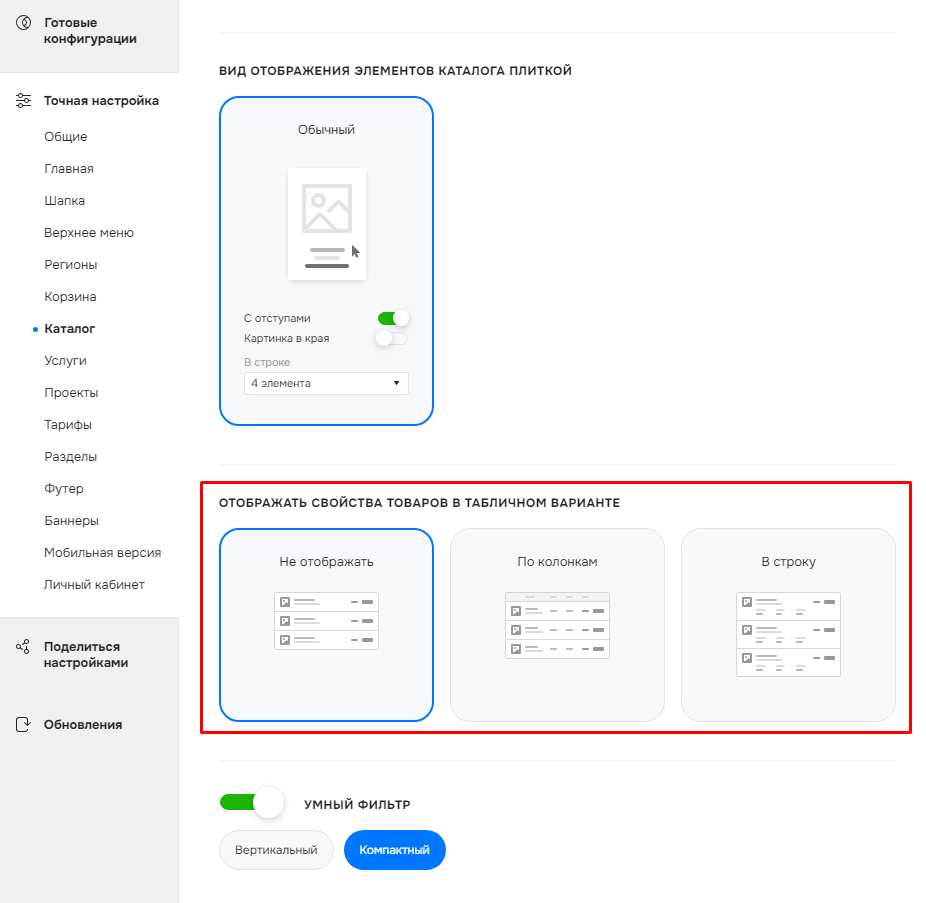Open Проекты settings
The image size is (926, 903).
(71, 393)
